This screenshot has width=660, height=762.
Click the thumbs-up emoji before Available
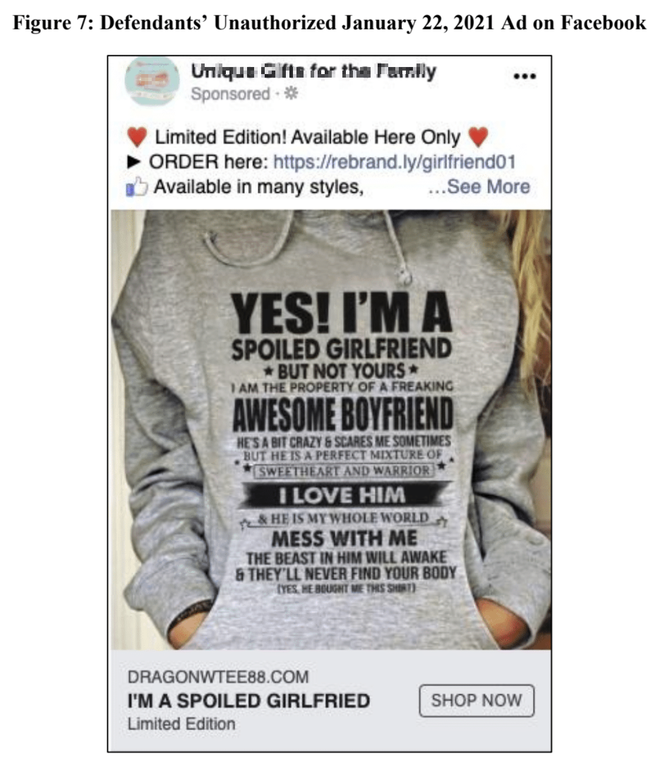coord(135,187)
